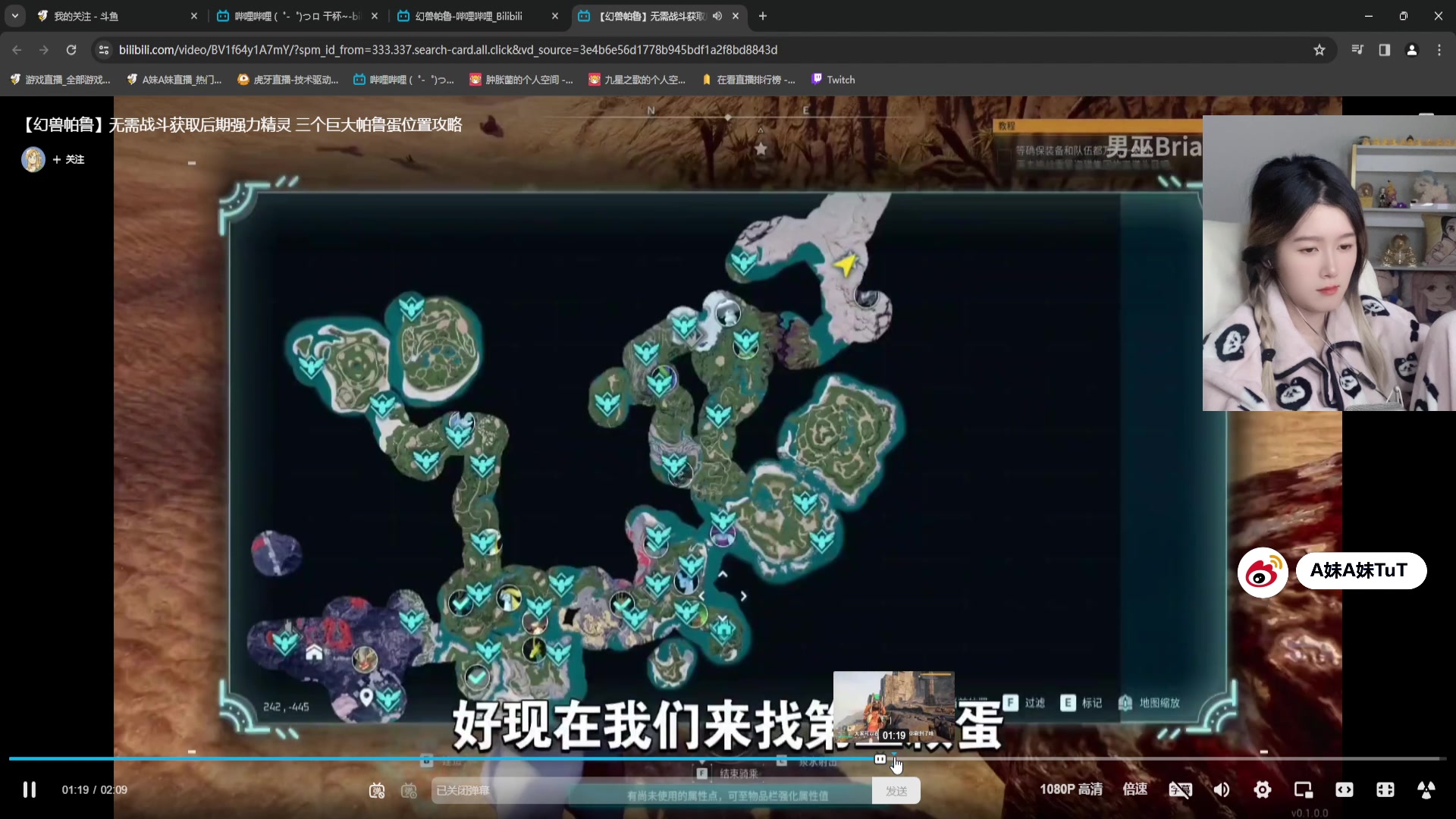
Task: Close the active '【幻兽帕鲁】' video tab
Action: point(735,16)
